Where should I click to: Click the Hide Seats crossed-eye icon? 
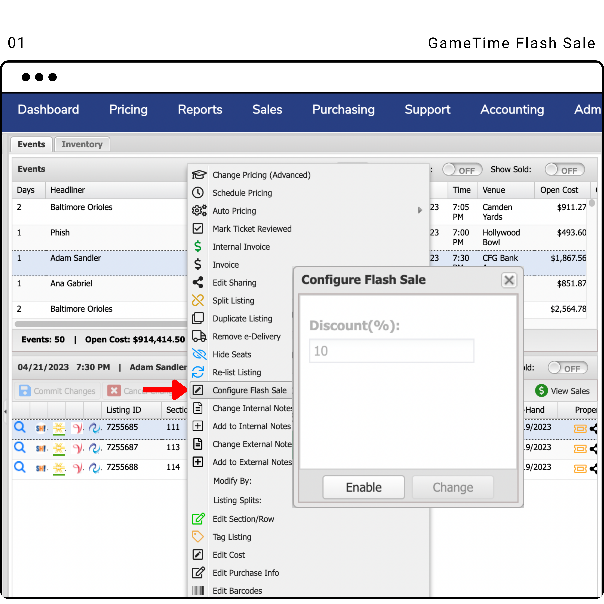199,354
